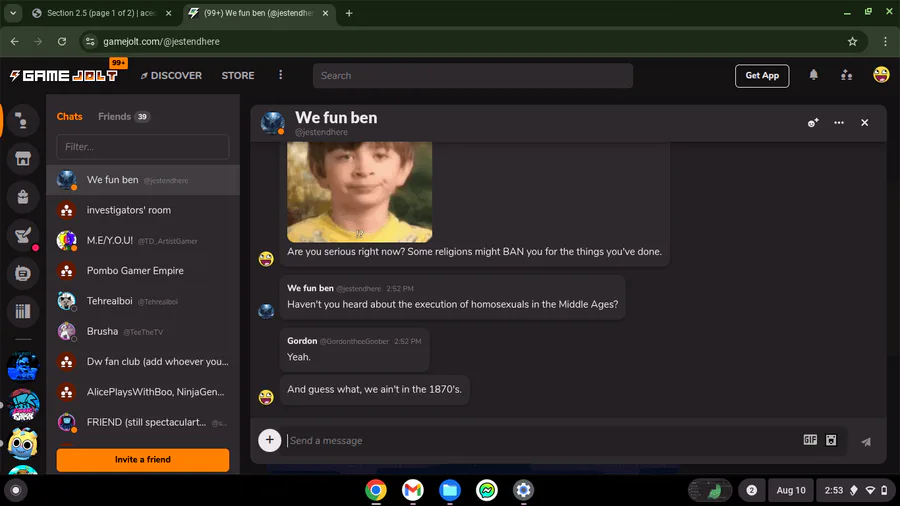This screenshot has width=900, height=506.
Task: Open STORE in top navigation
Action: [238, 75]
